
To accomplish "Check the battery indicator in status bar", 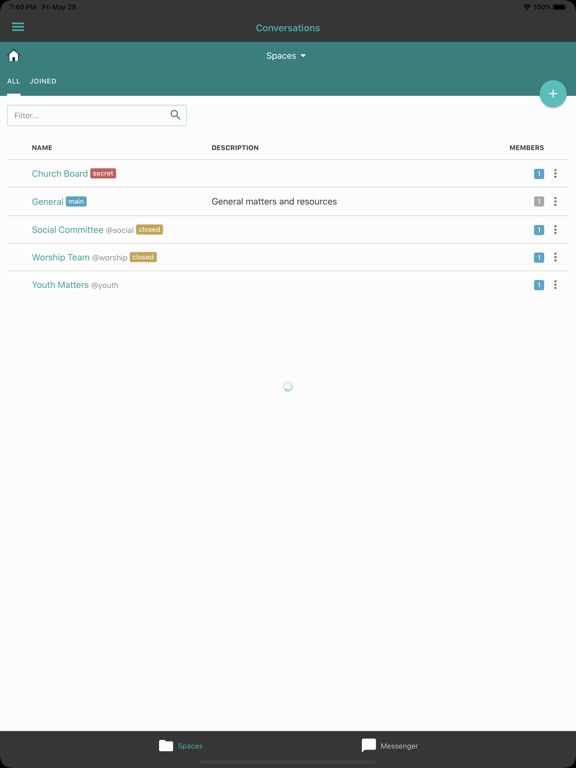I will coord(560,7).
